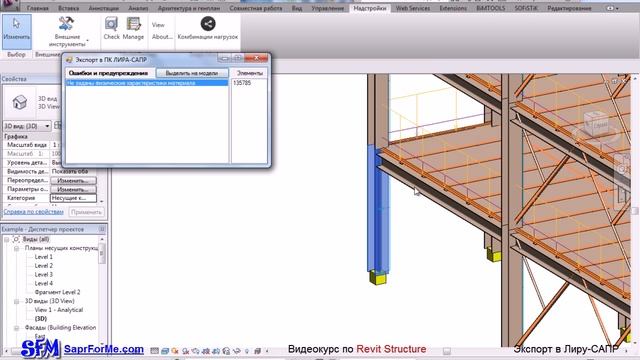Viewport: 640px width, 360px height.
Task: Collapse Планы несущих конструкций node
Action: pyautogui.click(x=16, y=248)
